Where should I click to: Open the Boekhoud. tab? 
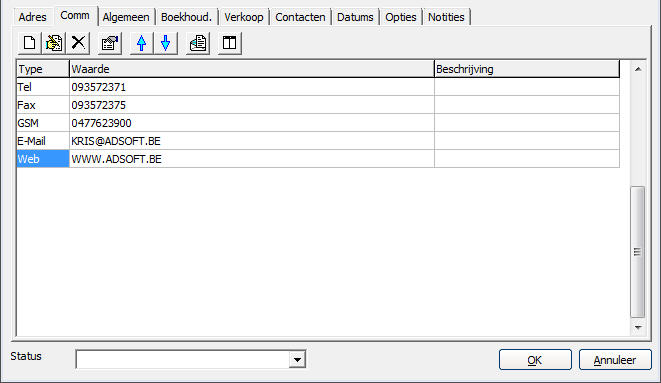coord(186,17)
